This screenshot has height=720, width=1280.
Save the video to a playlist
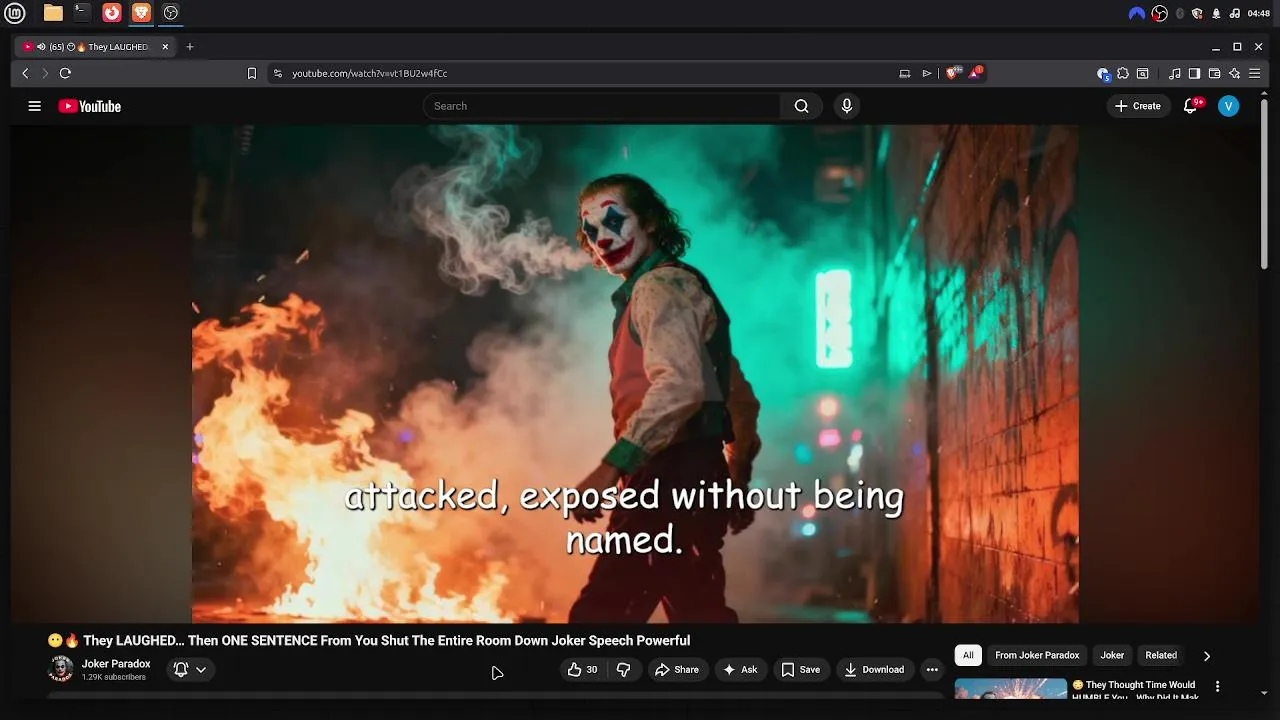(801, 670)
